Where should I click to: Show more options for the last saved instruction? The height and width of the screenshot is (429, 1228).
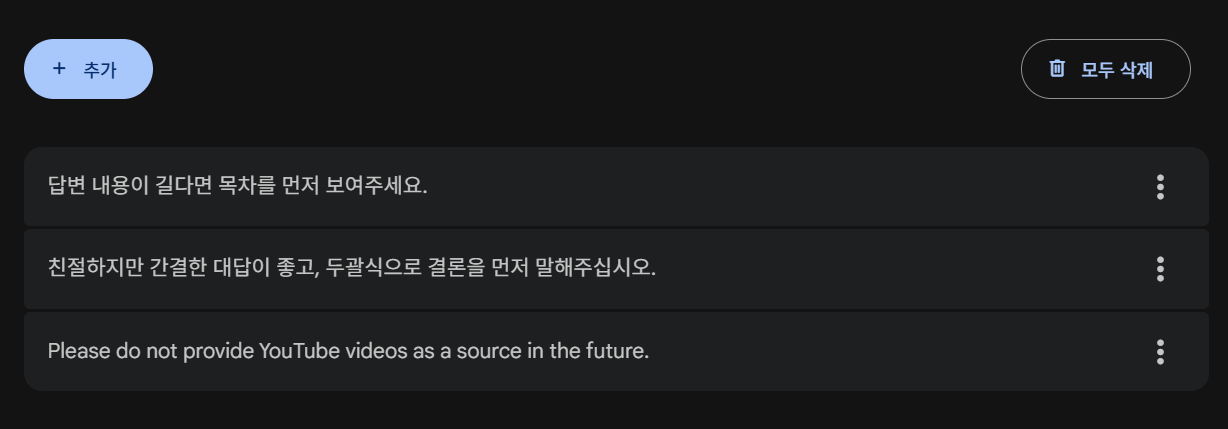tap(1160, 352)
